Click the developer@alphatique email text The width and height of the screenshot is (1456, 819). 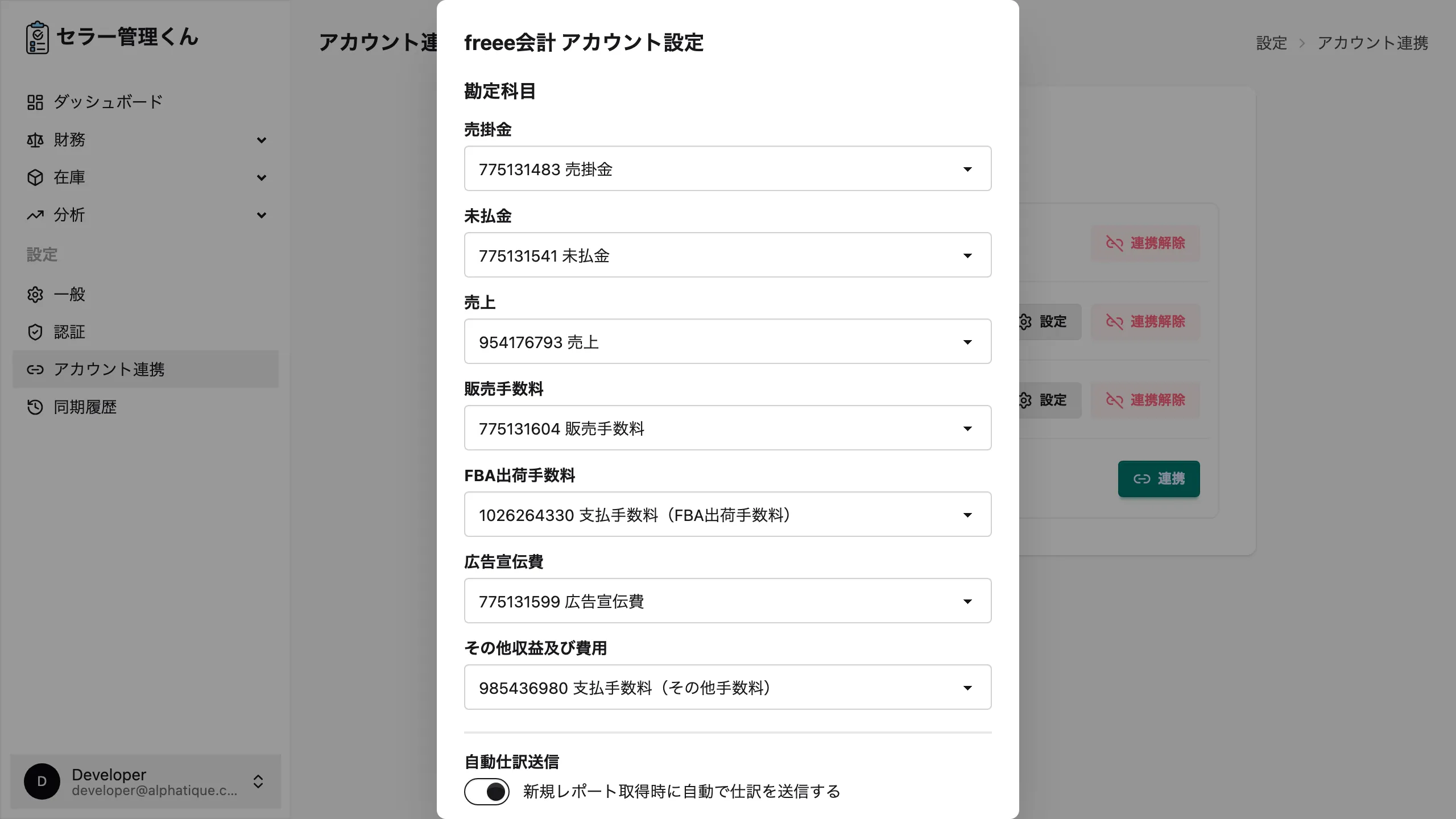click(x=154, y=791)
